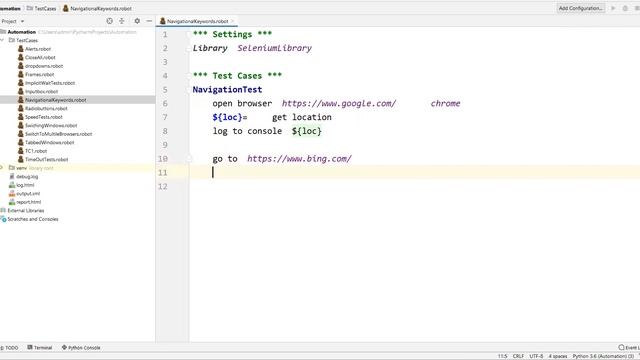Click 11:5 cursor position in status bar
Image resolution: width=640 pixels, height=360 pixels.
502,356
